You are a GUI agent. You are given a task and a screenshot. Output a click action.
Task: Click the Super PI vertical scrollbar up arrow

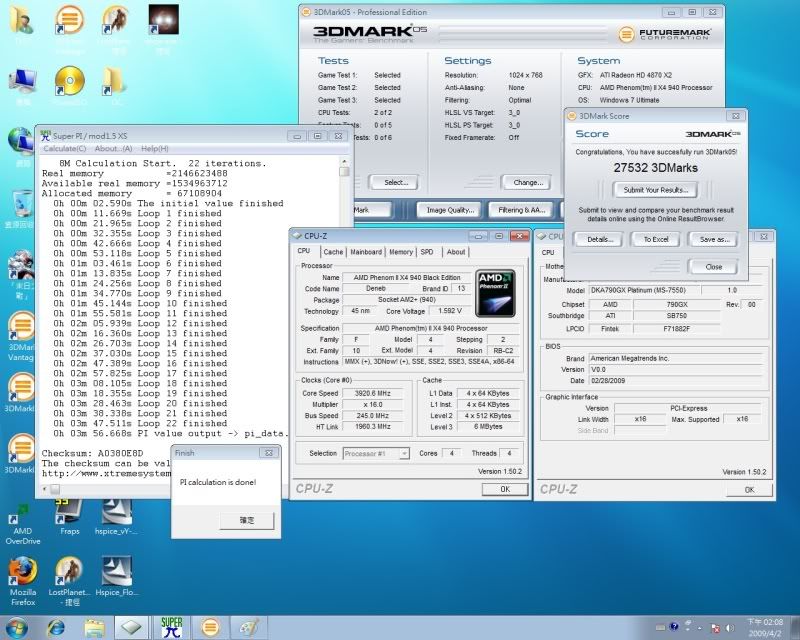coord(344,162)
